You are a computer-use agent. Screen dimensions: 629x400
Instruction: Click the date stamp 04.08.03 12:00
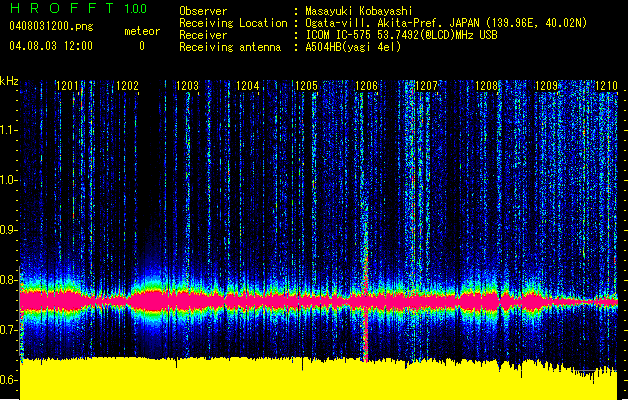51,46
